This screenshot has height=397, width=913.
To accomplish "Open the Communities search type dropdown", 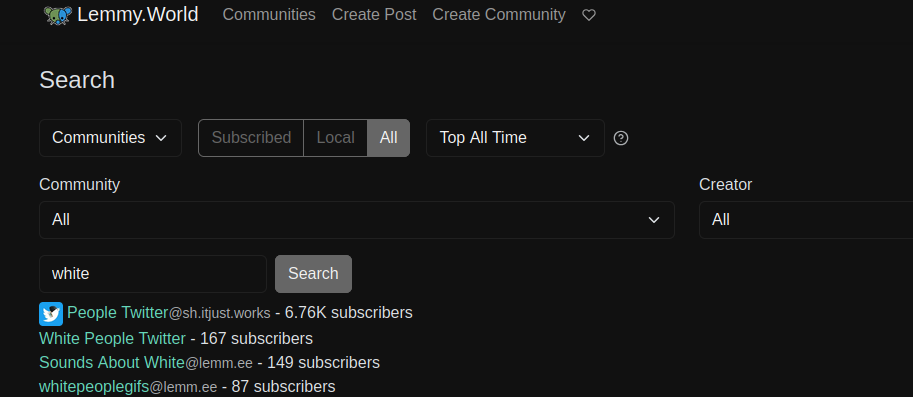I will (111, 138).
